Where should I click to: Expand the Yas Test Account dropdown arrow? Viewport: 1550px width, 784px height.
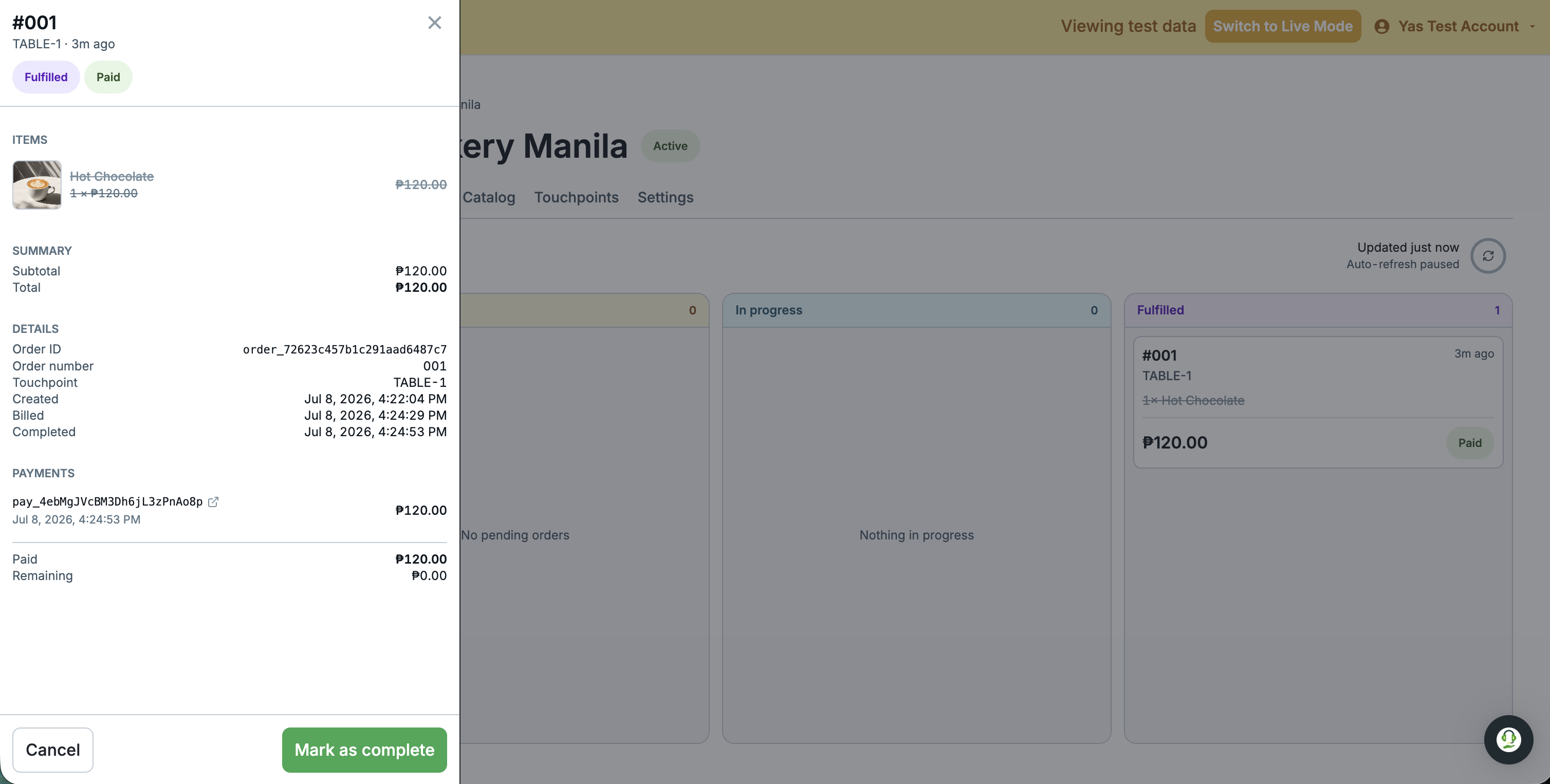pyautogui.click(x=1533, y=27)
